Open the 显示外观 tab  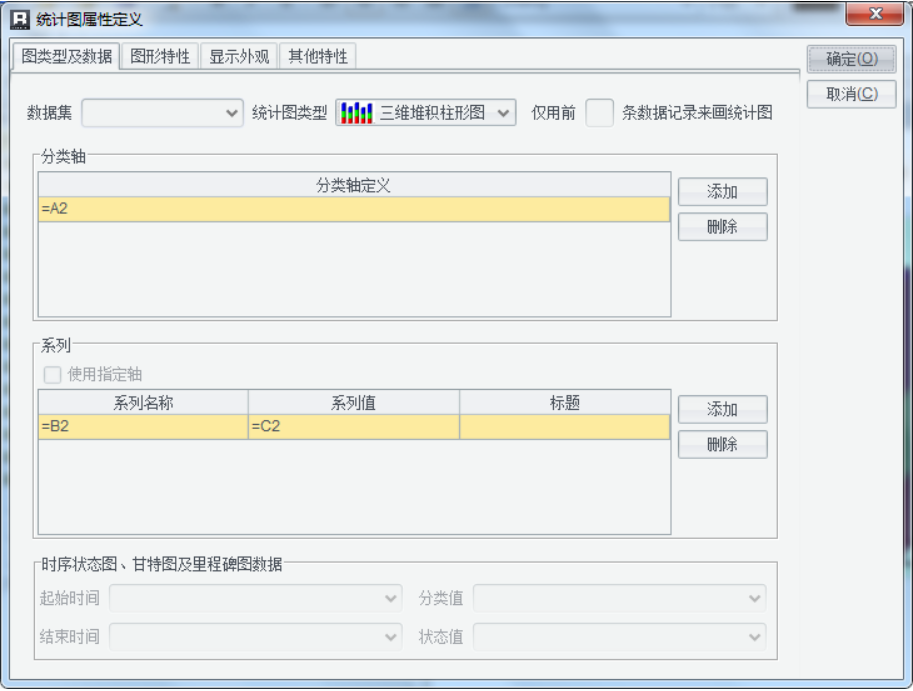[x=239, y=56]
